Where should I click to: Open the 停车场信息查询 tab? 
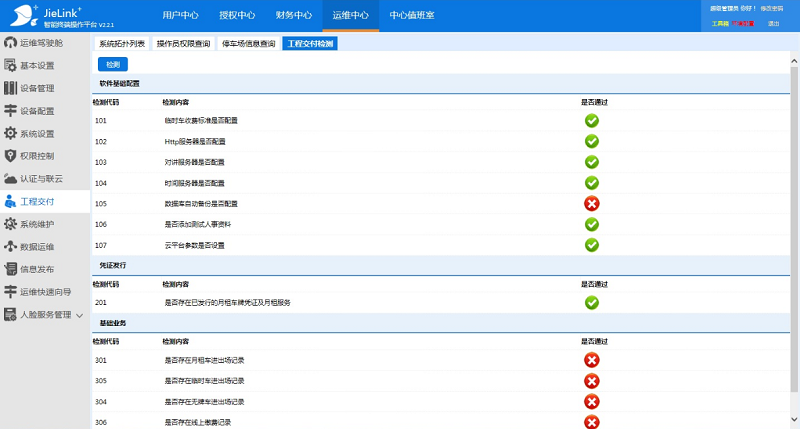click(x=249, y=44)
